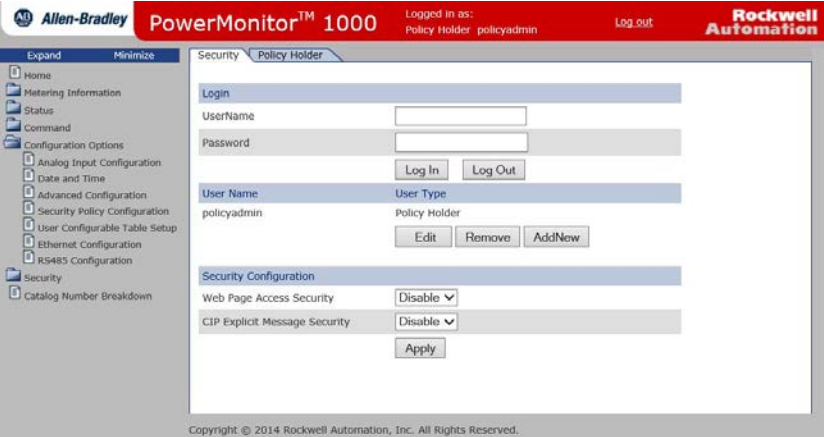This screenshot has height=437, width=824.
Task: Click the Date and Time page icon
Action: click(29, 177)
